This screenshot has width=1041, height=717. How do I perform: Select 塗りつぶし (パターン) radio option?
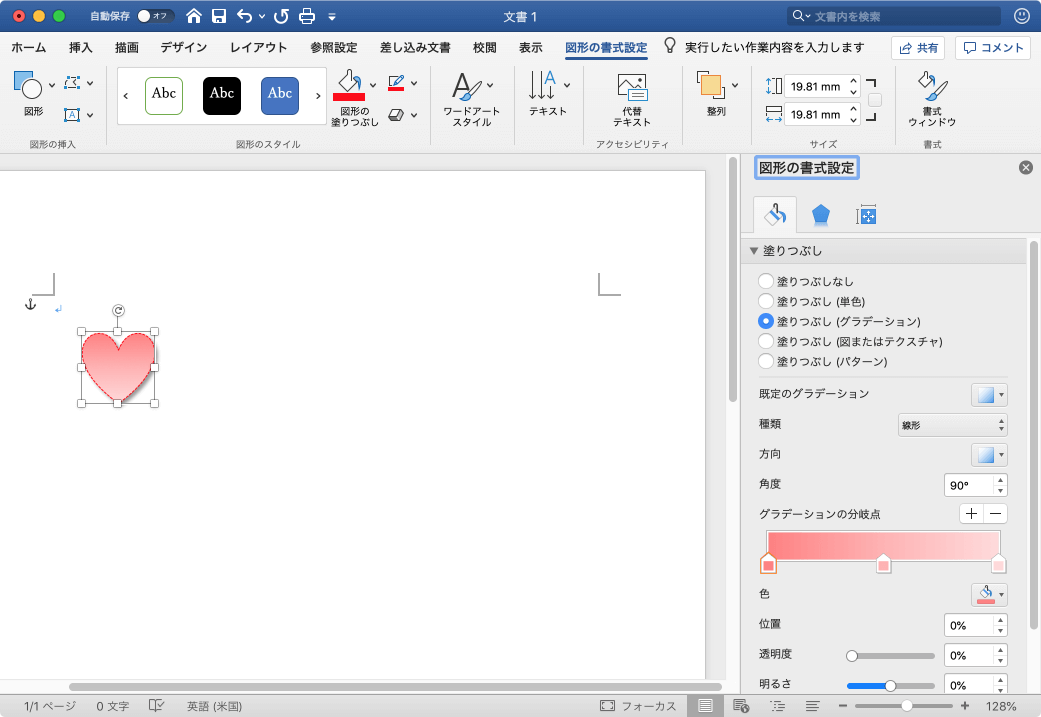pos(765,360)
